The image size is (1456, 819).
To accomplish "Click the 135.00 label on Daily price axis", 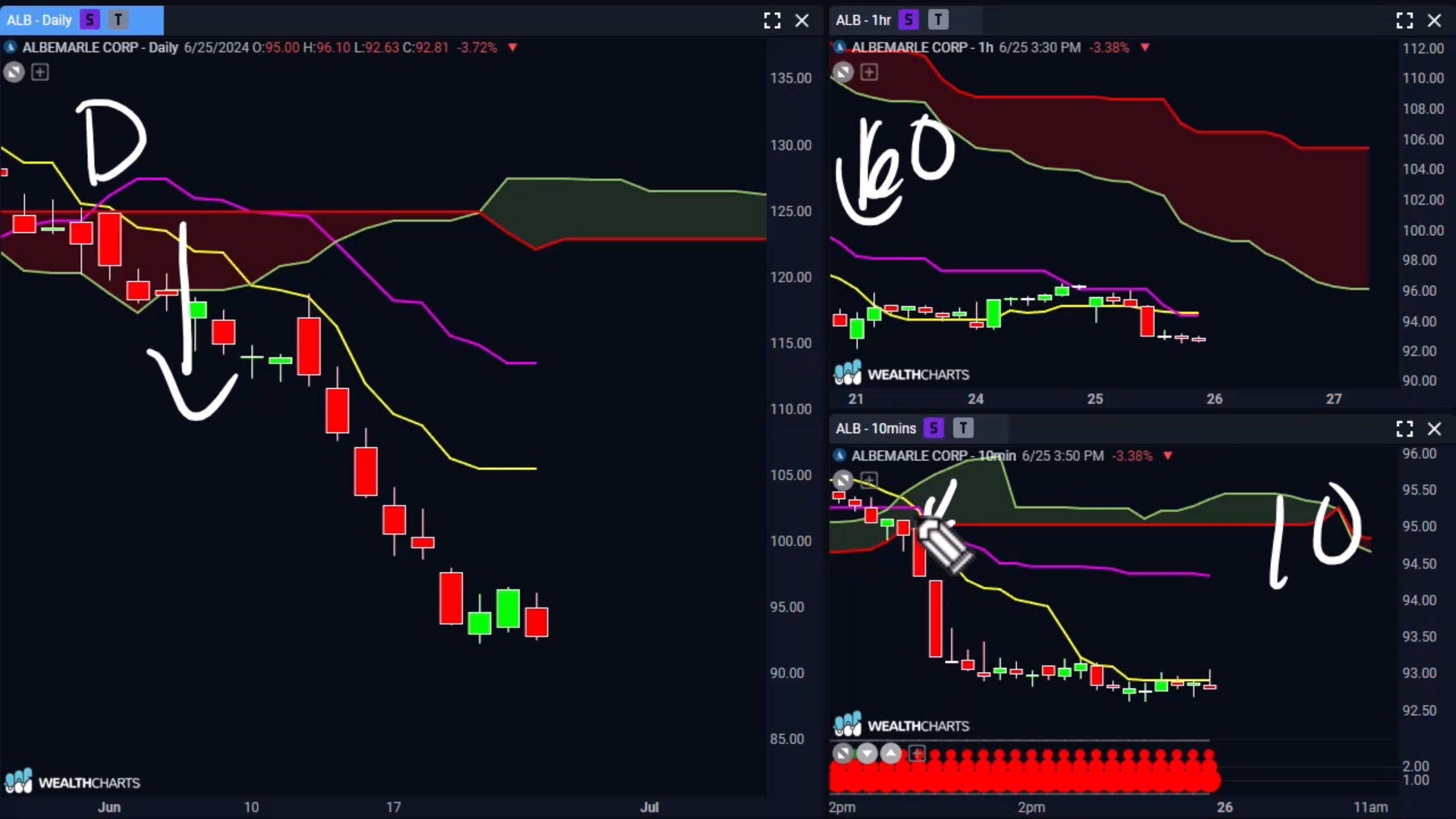I will coord(790,78).
